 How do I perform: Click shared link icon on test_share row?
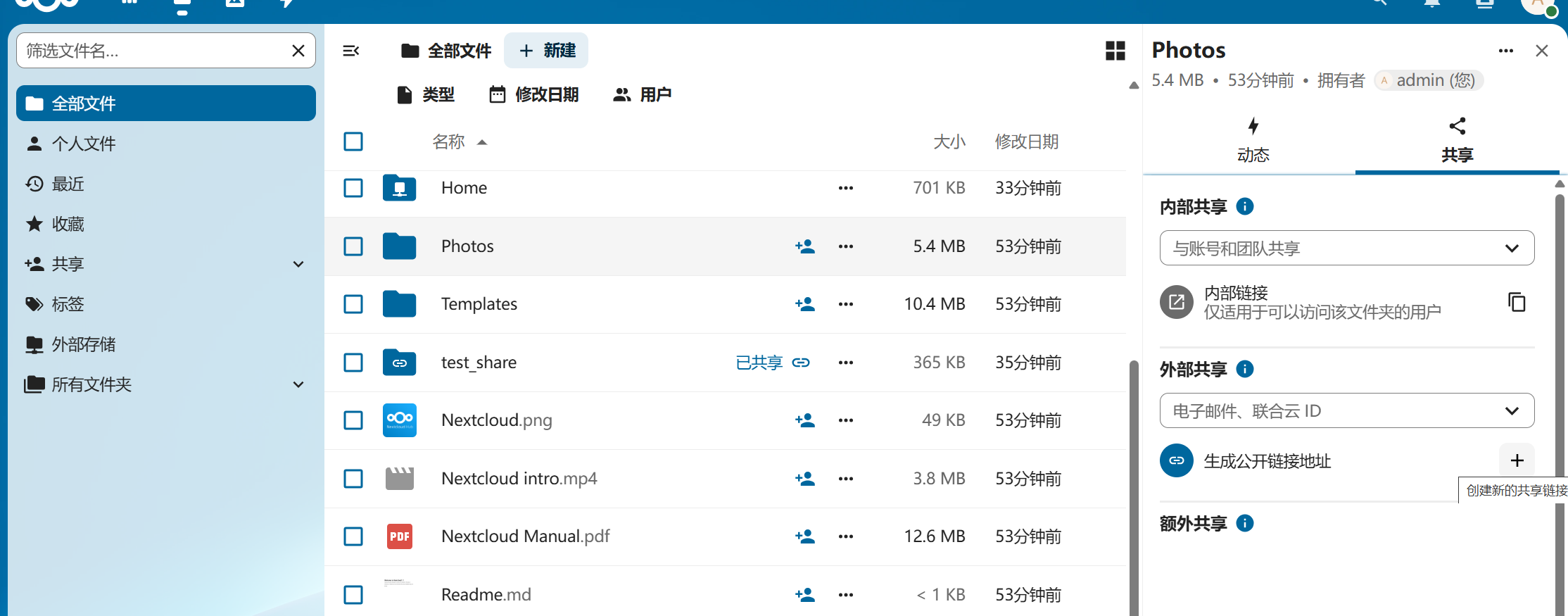(x=801, y=363)
